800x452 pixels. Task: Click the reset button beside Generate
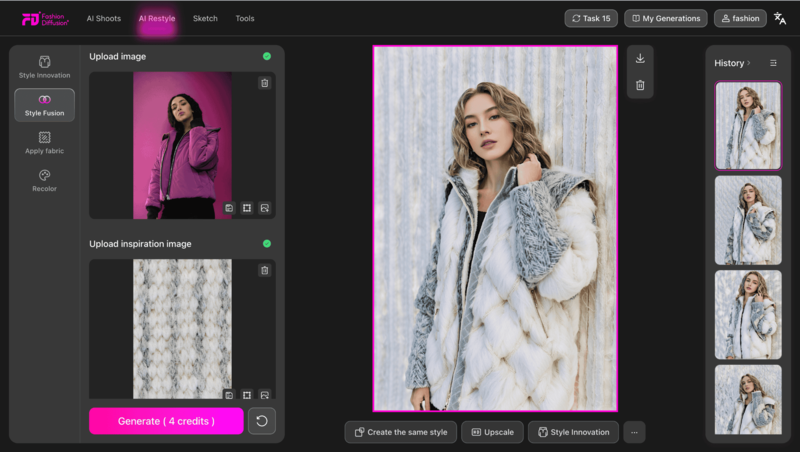[262, 421]
